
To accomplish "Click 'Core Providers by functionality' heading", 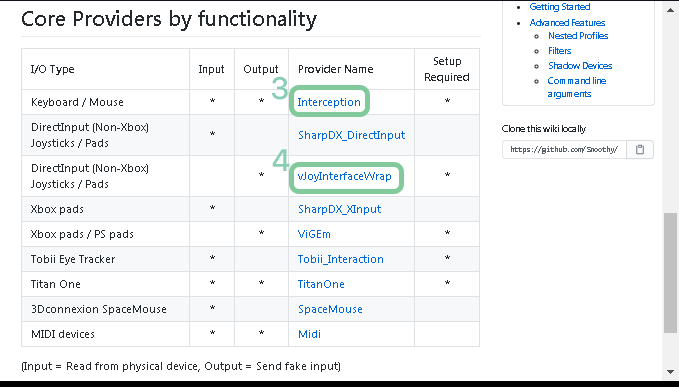I will click(169, 19).
